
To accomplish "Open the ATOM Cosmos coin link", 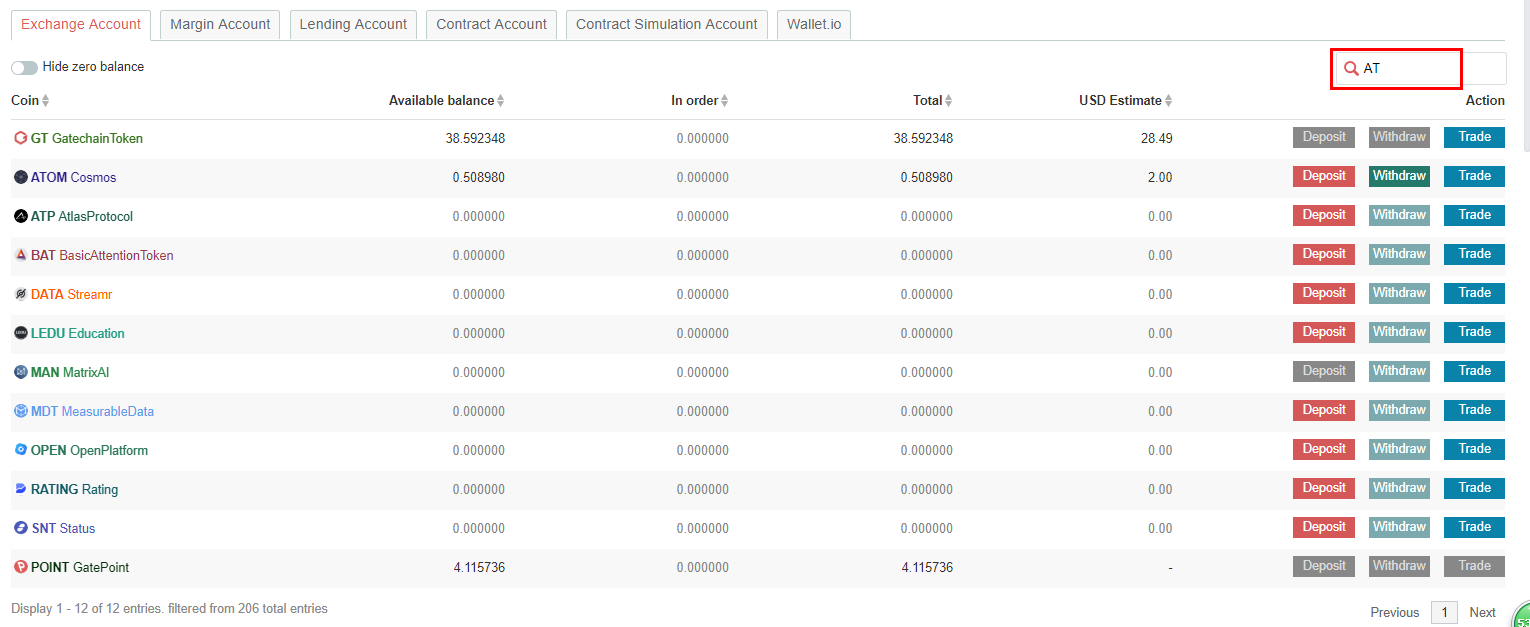I will point(74,177).
